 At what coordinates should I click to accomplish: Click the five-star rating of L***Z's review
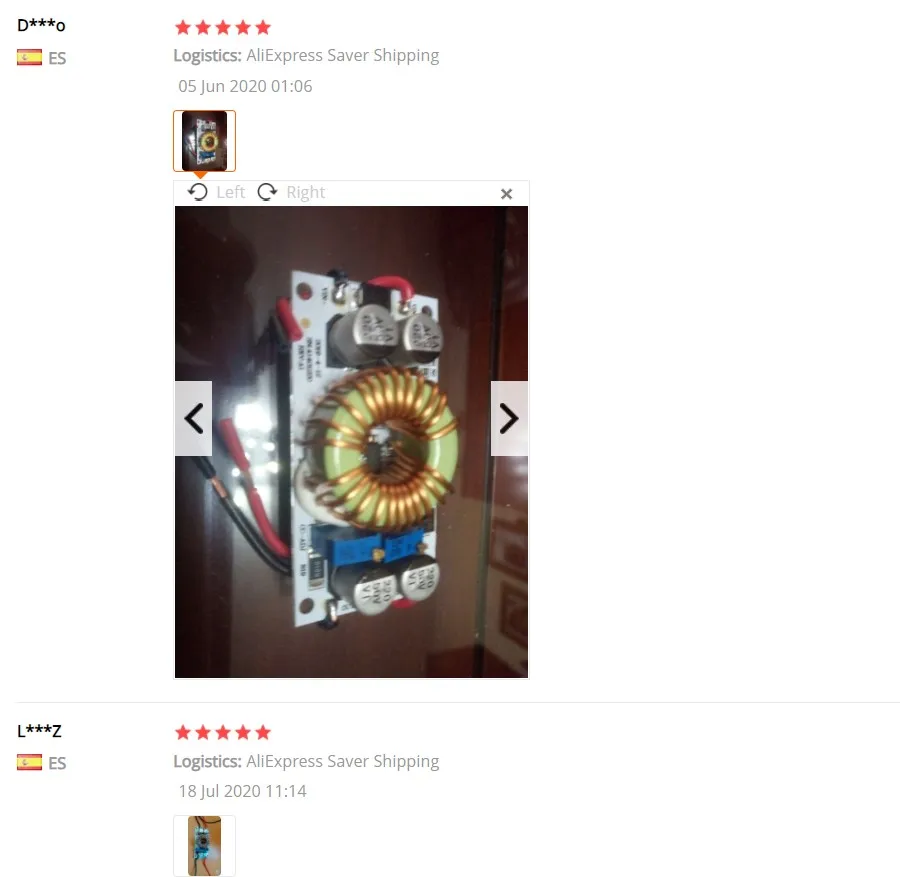coord(223,732)
